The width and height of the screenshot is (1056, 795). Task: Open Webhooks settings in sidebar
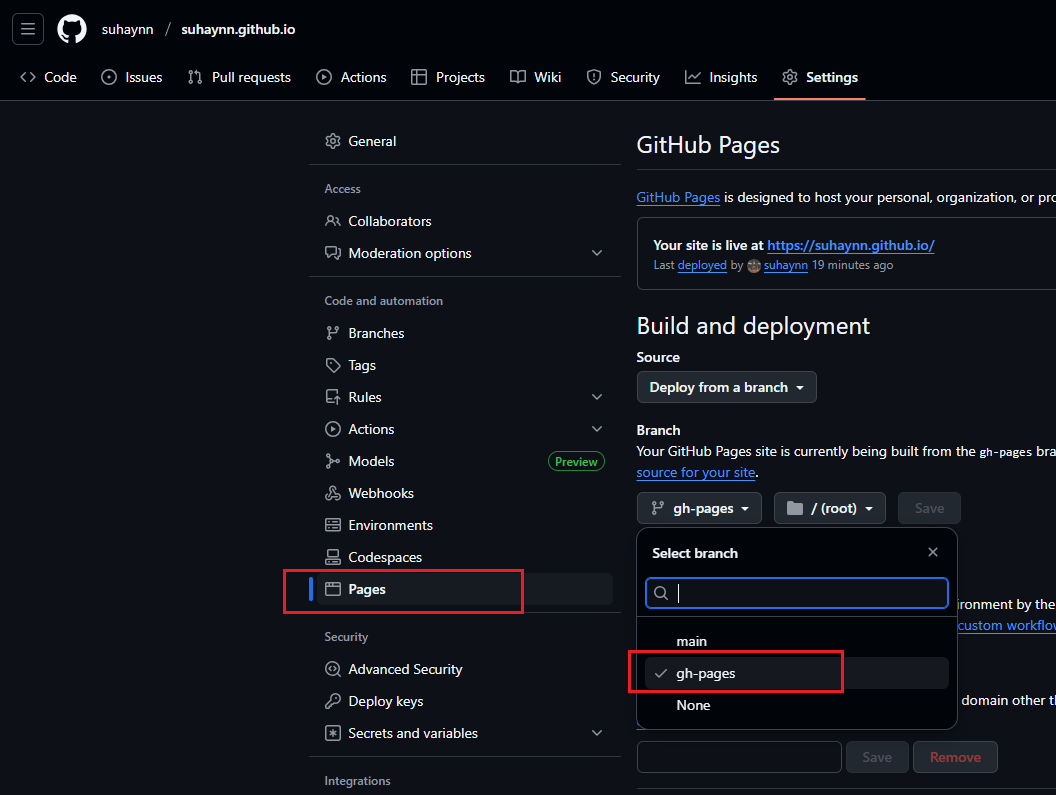click(x=380, y=493)
